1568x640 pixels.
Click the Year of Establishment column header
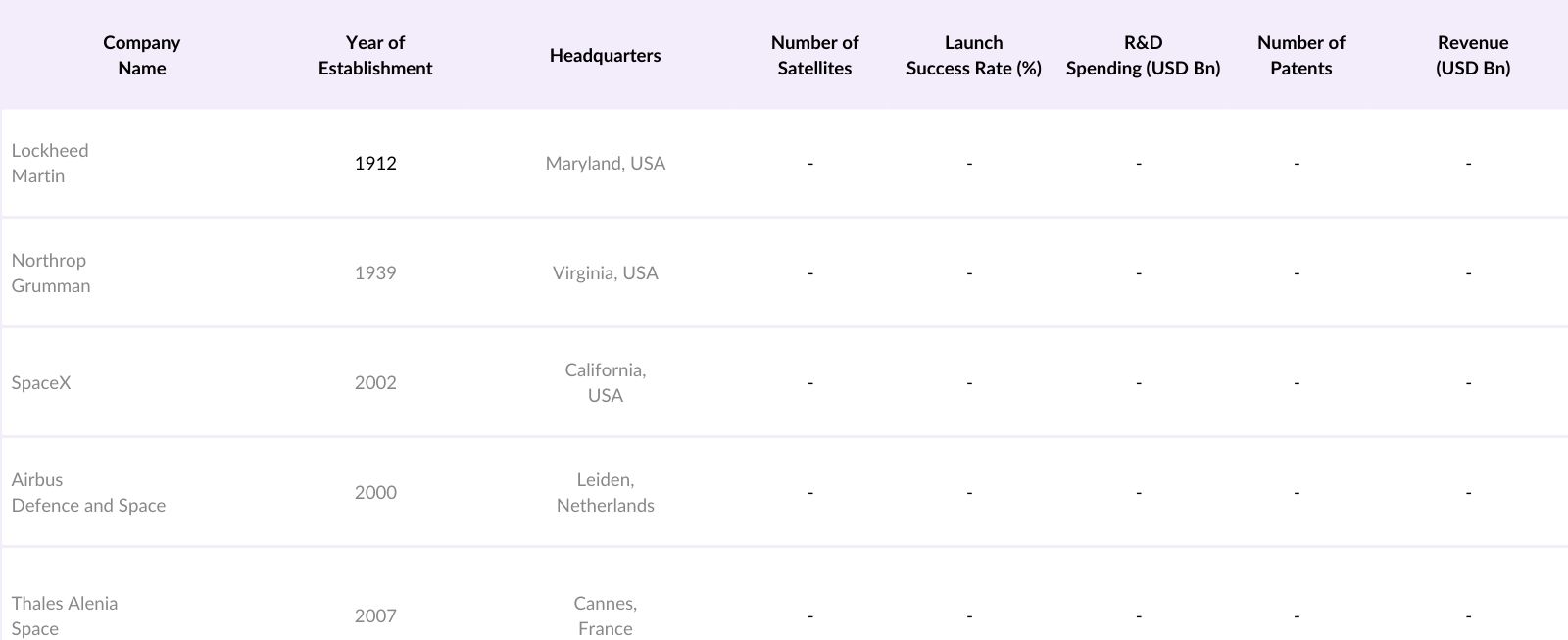coord(375,55)
